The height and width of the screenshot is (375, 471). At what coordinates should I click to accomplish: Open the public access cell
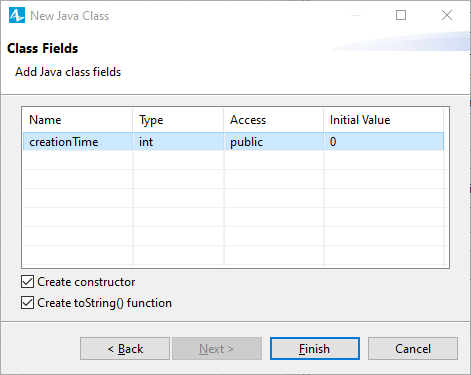coord(274,142)
